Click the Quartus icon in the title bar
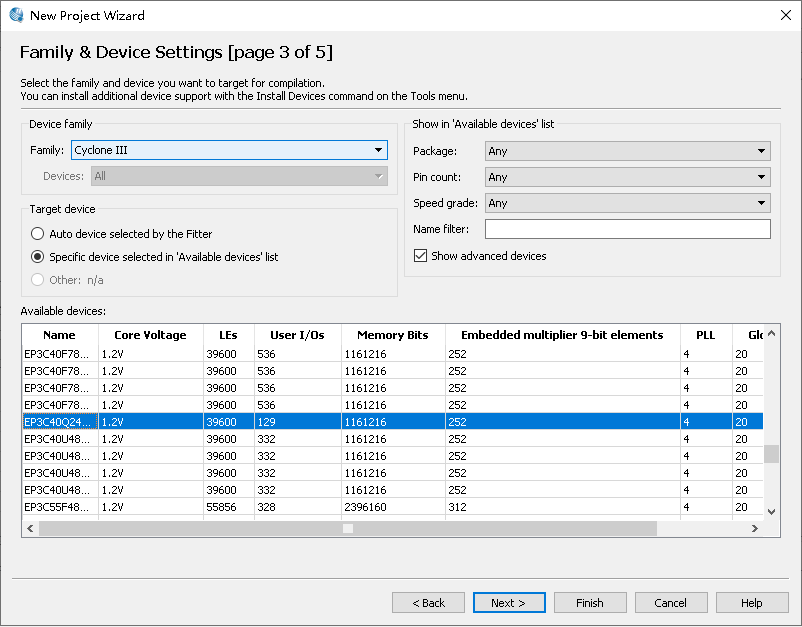The image size is (802, 627). tap(16, 15)
